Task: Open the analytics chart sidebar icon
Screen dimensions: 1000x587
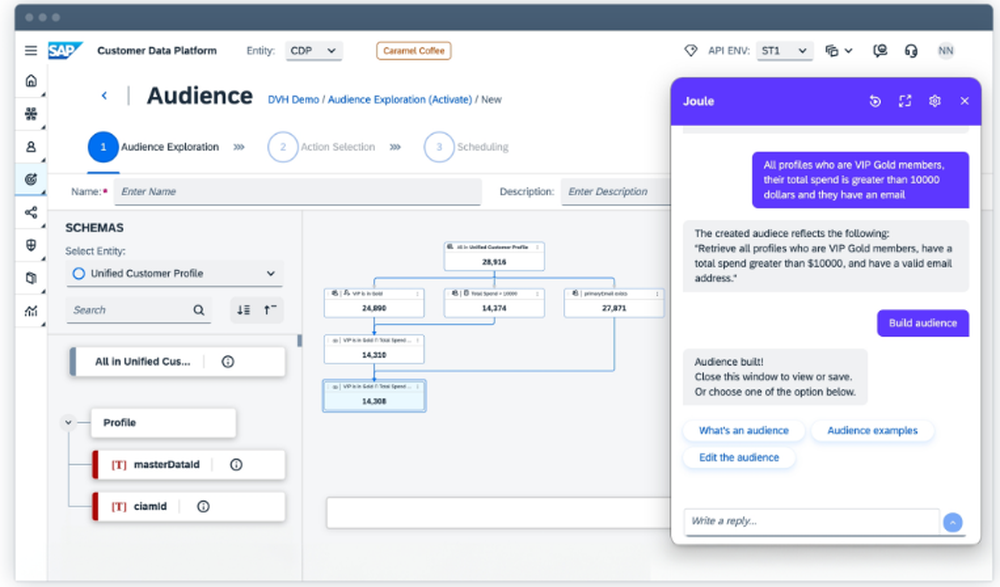Action: click(x=31, y=311)
